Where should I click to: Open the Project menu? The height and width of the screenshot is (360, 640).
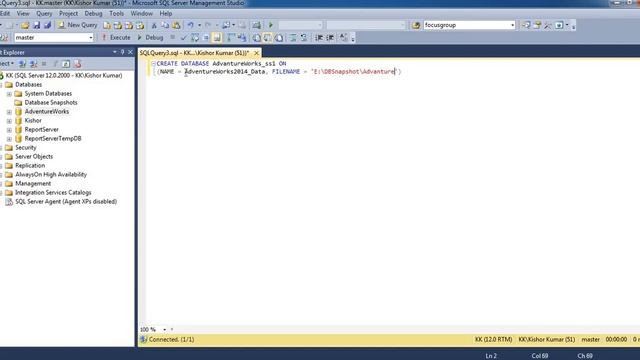pos(68,13)
